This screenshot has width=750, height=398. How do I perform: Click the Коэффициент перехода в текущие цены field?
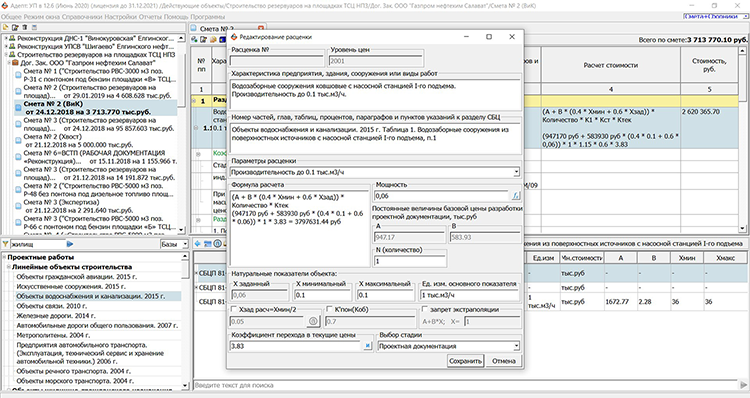pyautogui.click(x=296, y=346)
